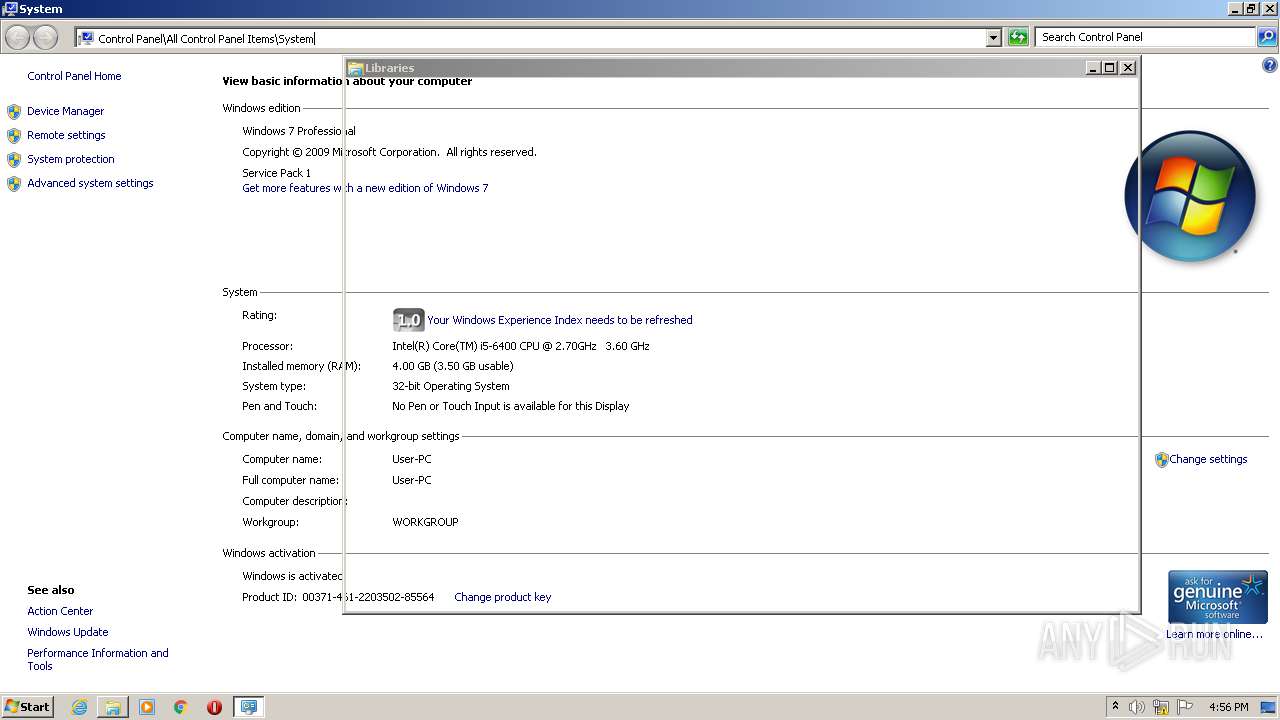Show hidden tray icons arrow
Image resolution: width=1280 pixels, height=720 pixels.
pos(1115,706)
